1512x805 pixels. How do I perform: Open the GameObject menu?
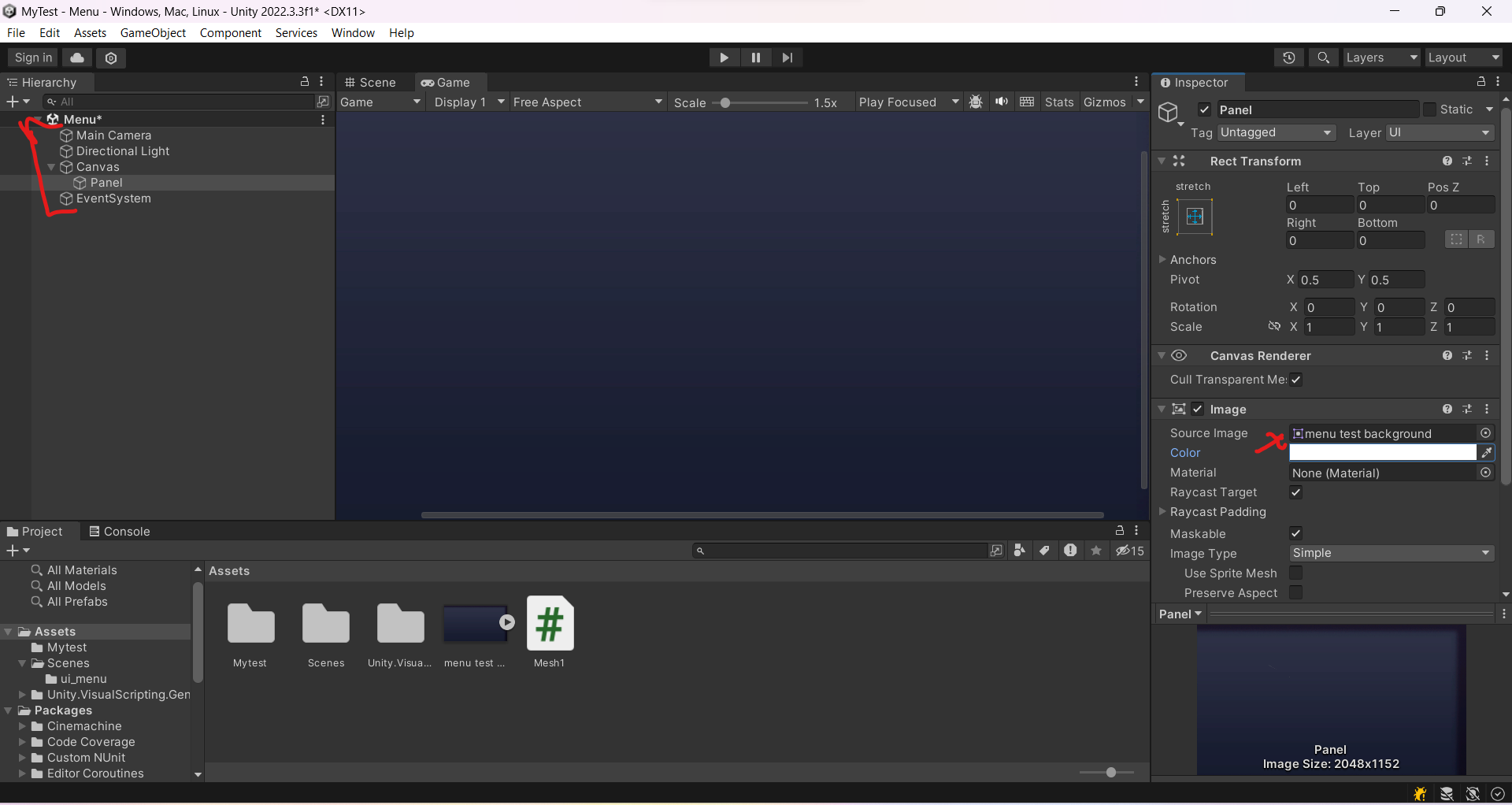coord(153,32)
